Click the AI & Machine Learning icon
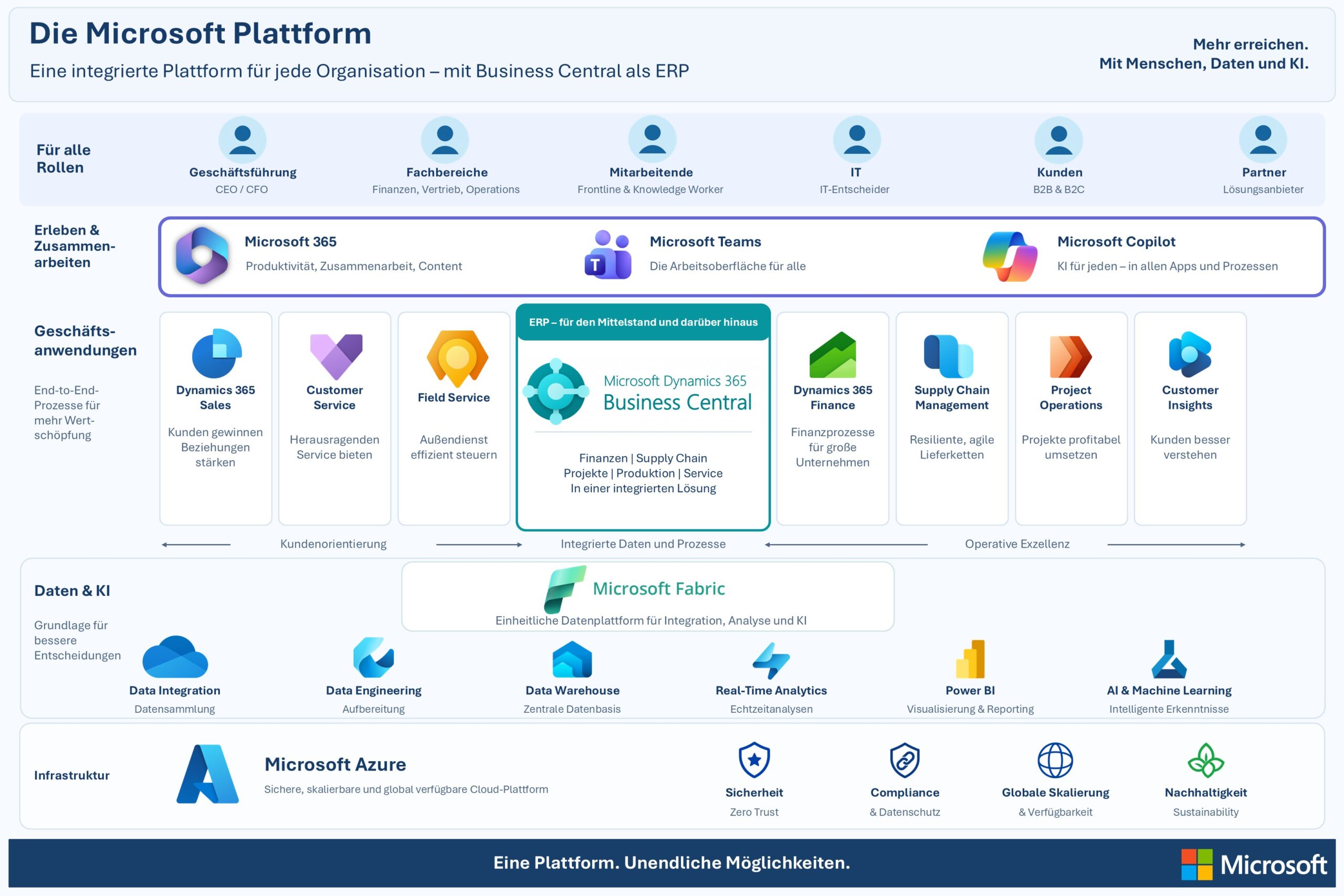The image size is (1344, 896). [x=1169, y=659]
